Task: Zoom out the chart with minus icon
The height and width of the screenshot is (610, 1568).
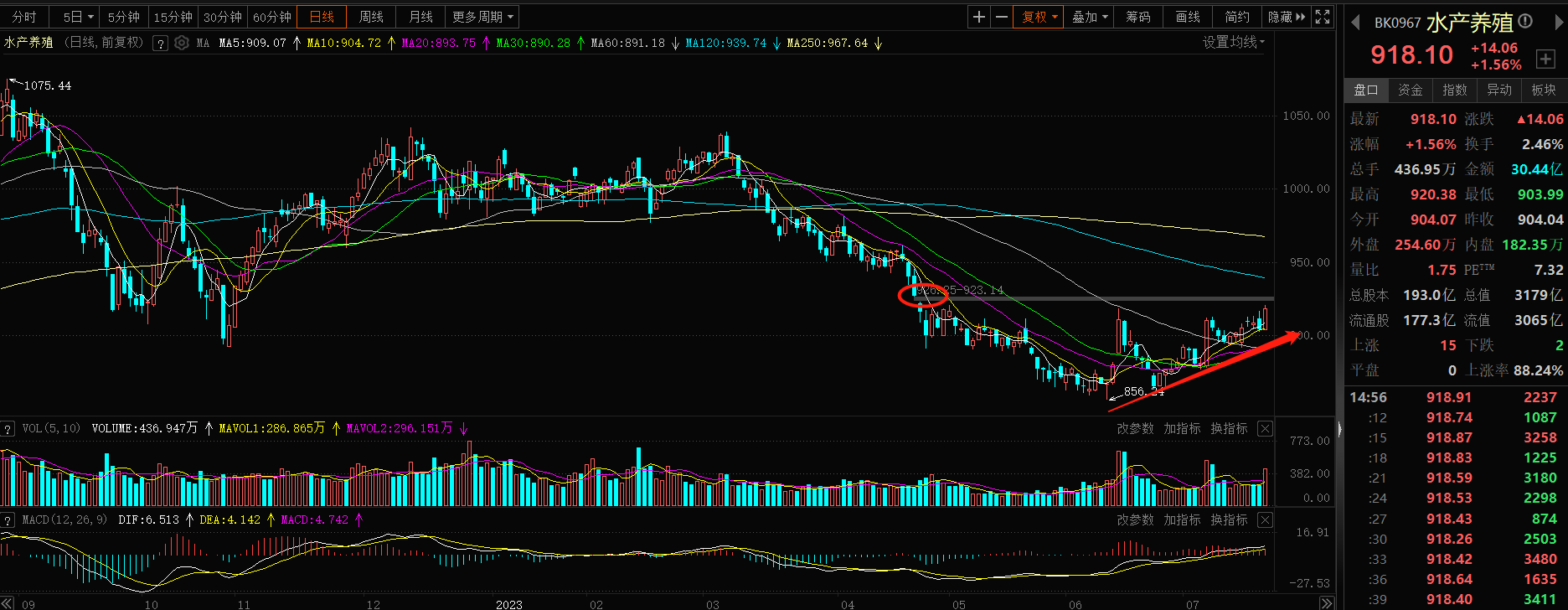Action: click(1001, 17)
